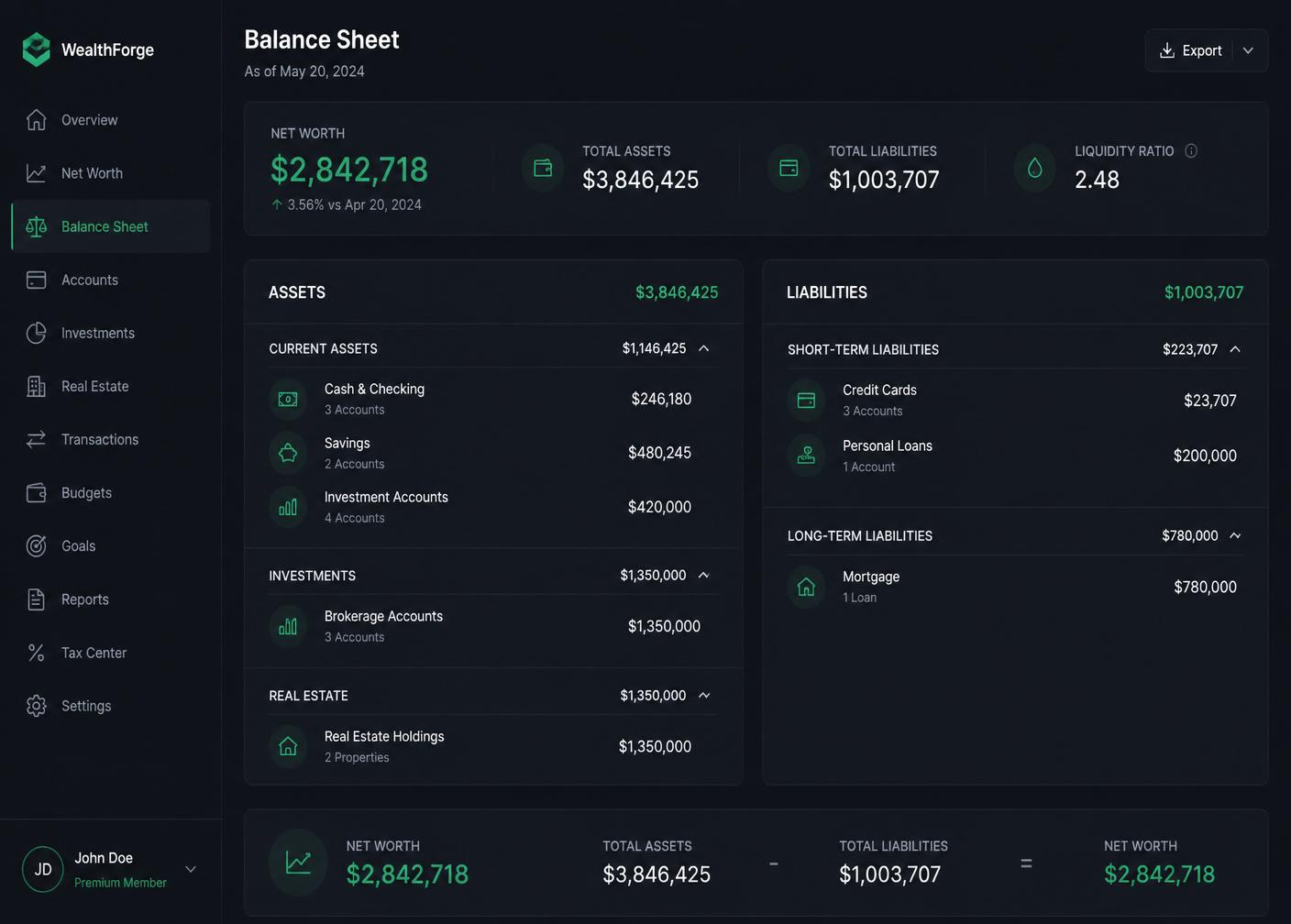This screenshot has width=1291, height=924.
Task: Click the $200,000 personal loans amount
Action: (1205, 456)
